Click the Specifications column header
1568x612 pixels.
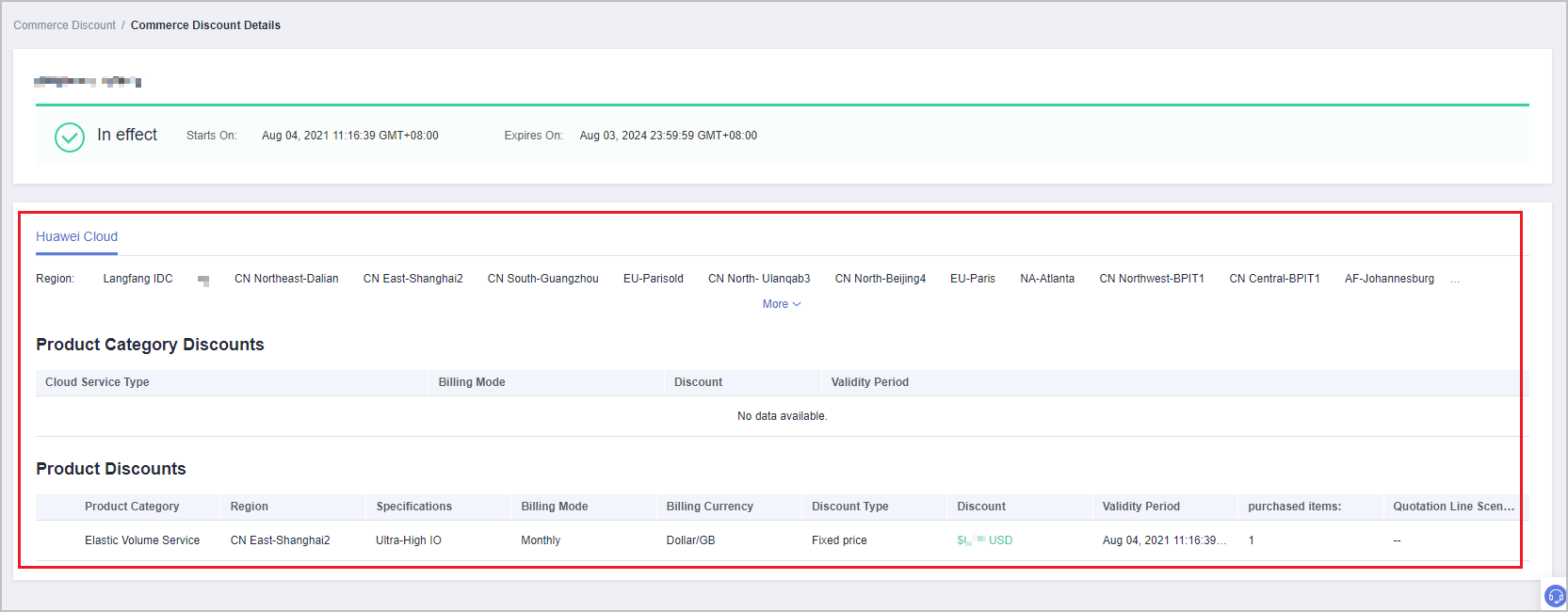pos(414,507)
